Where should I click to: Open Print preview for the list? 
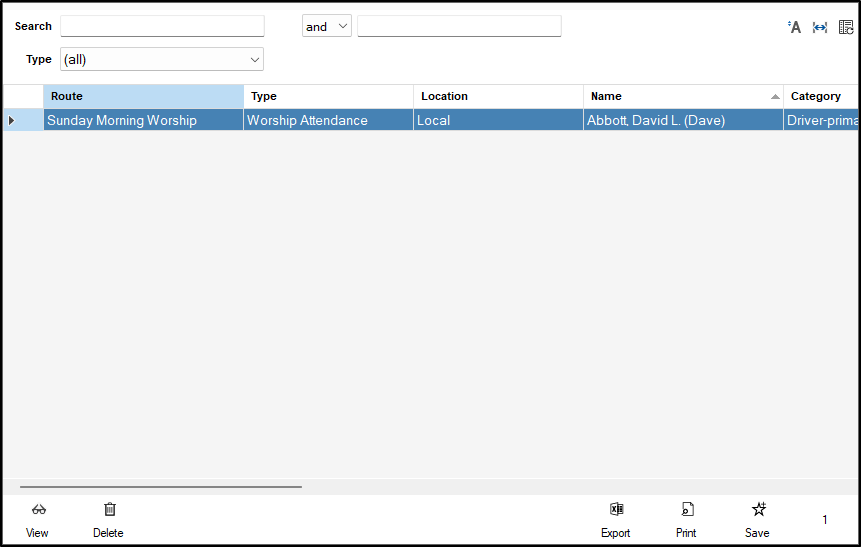tap(686, 510)
